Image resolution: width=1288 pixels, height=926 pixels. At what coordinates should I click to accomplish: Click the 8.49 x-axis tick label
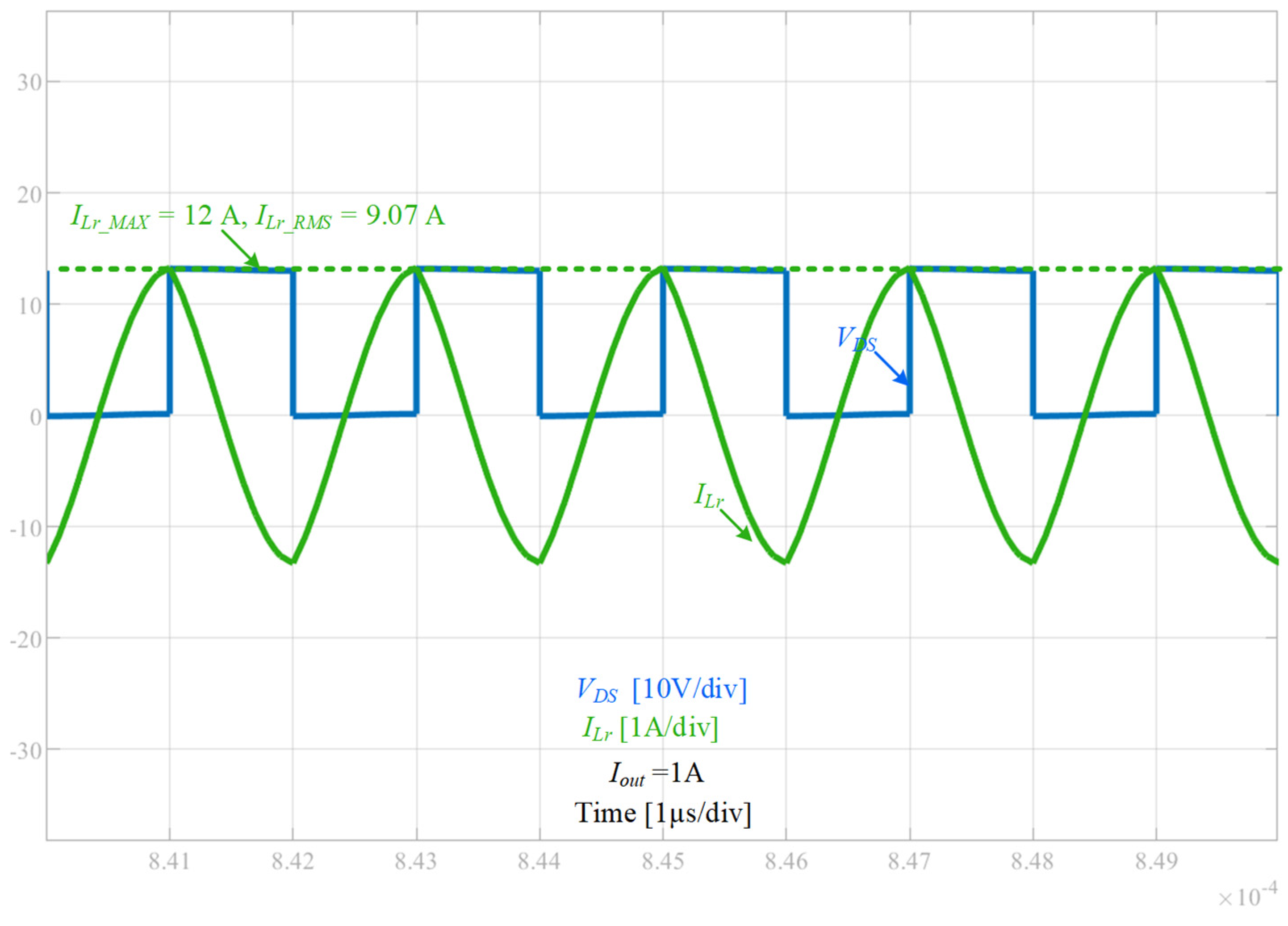point(1156,862)
